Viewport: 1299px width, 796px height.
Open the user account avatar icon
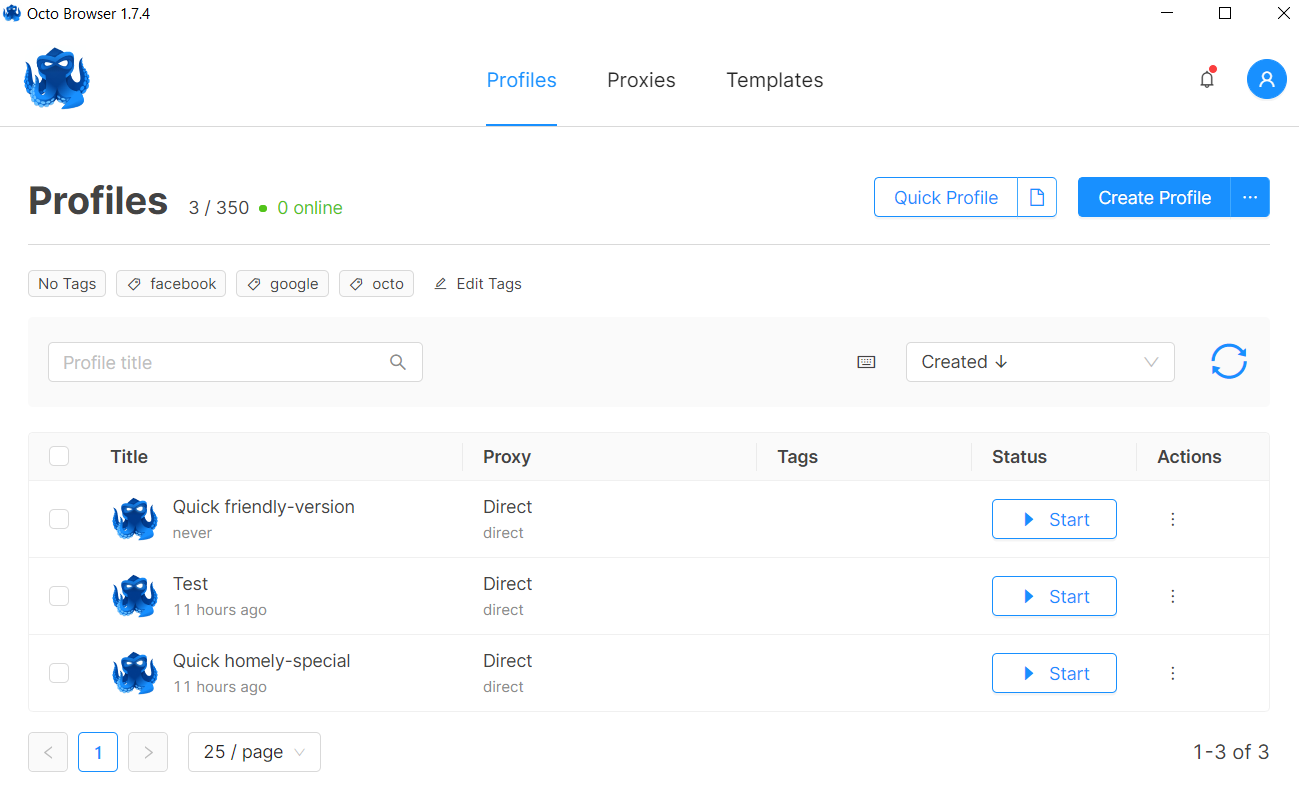[1266, 80]
